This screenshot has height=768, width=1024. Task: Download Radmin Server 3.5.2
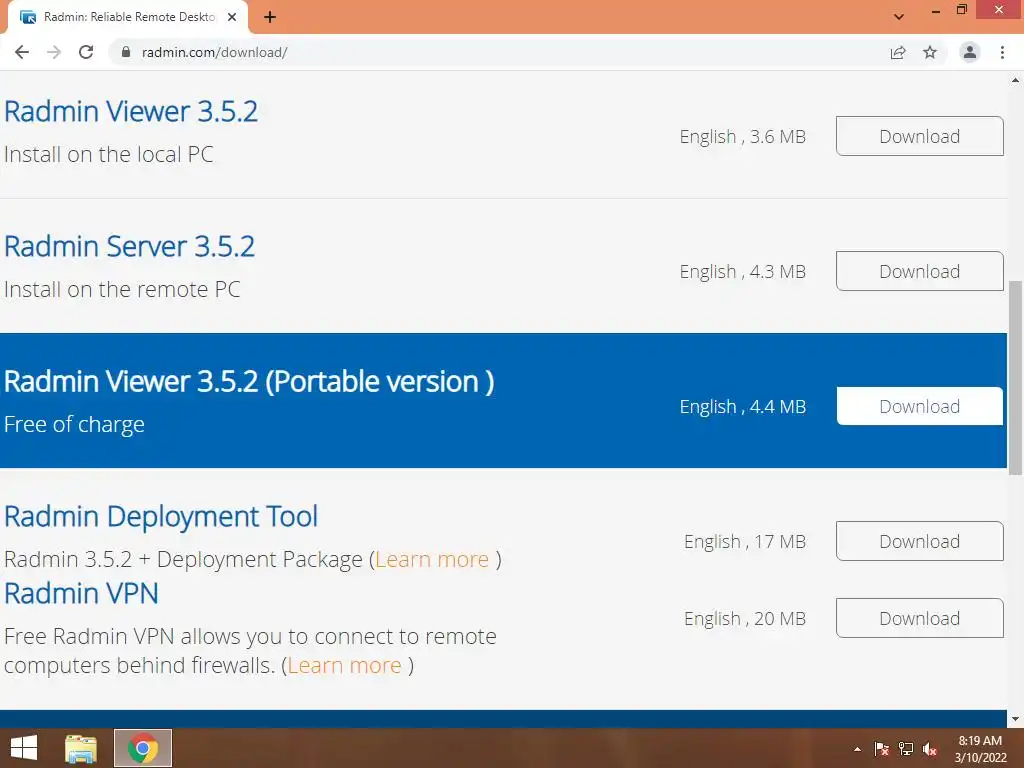pyautogui.click(x=920, y=271)
